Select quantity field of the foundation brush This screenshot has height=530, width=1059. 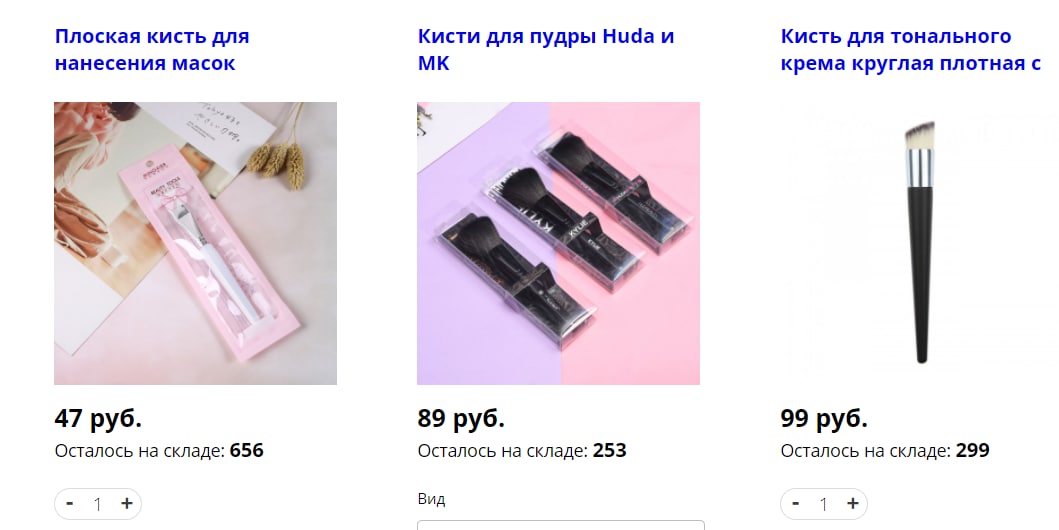(824, 504)
